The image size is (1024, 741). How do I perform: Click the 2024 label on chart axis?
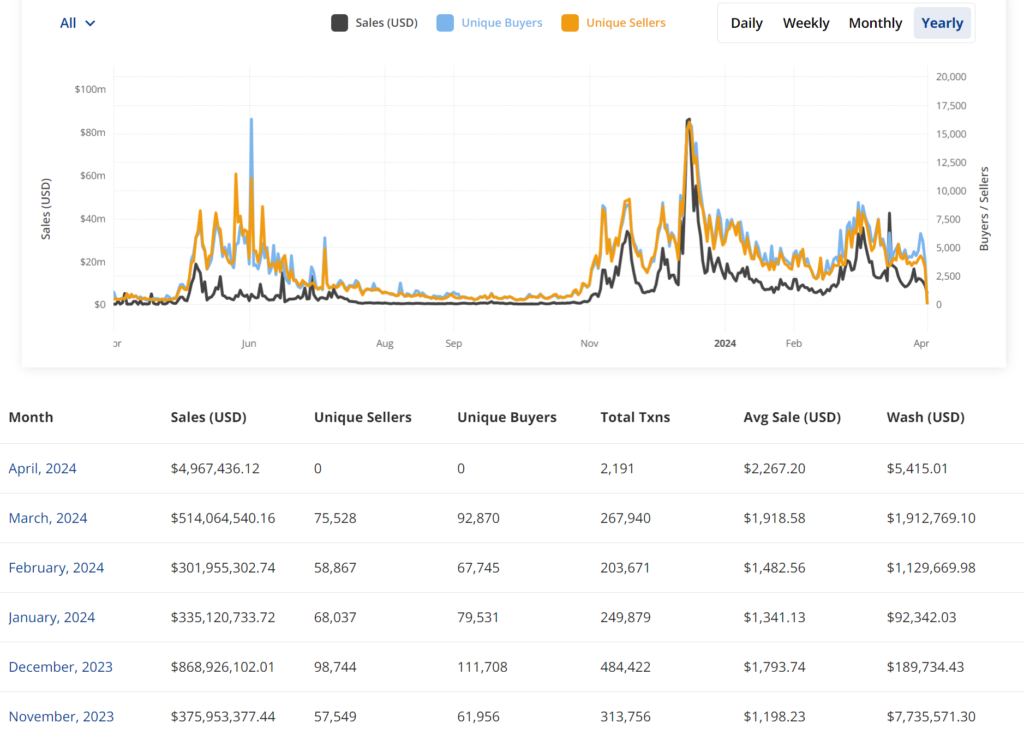[x=725, y=343]
